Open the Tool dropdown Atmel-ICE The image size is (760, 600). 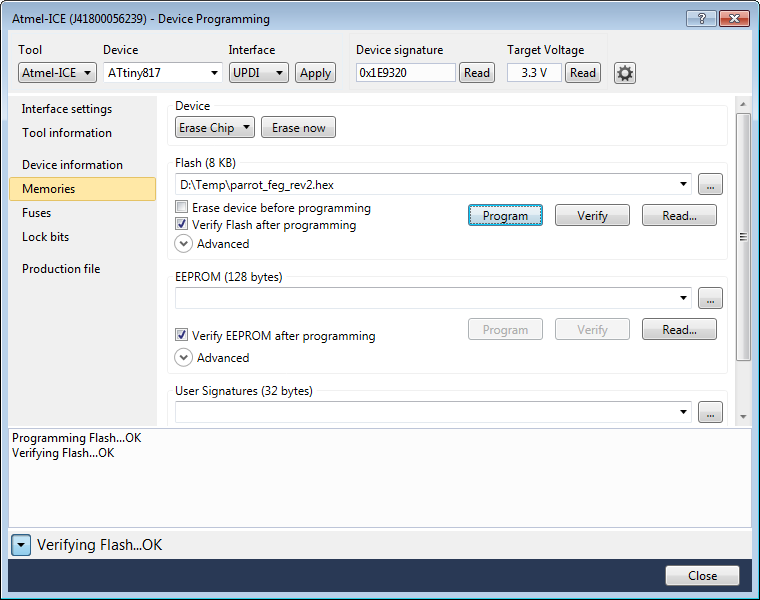(57, 73)
